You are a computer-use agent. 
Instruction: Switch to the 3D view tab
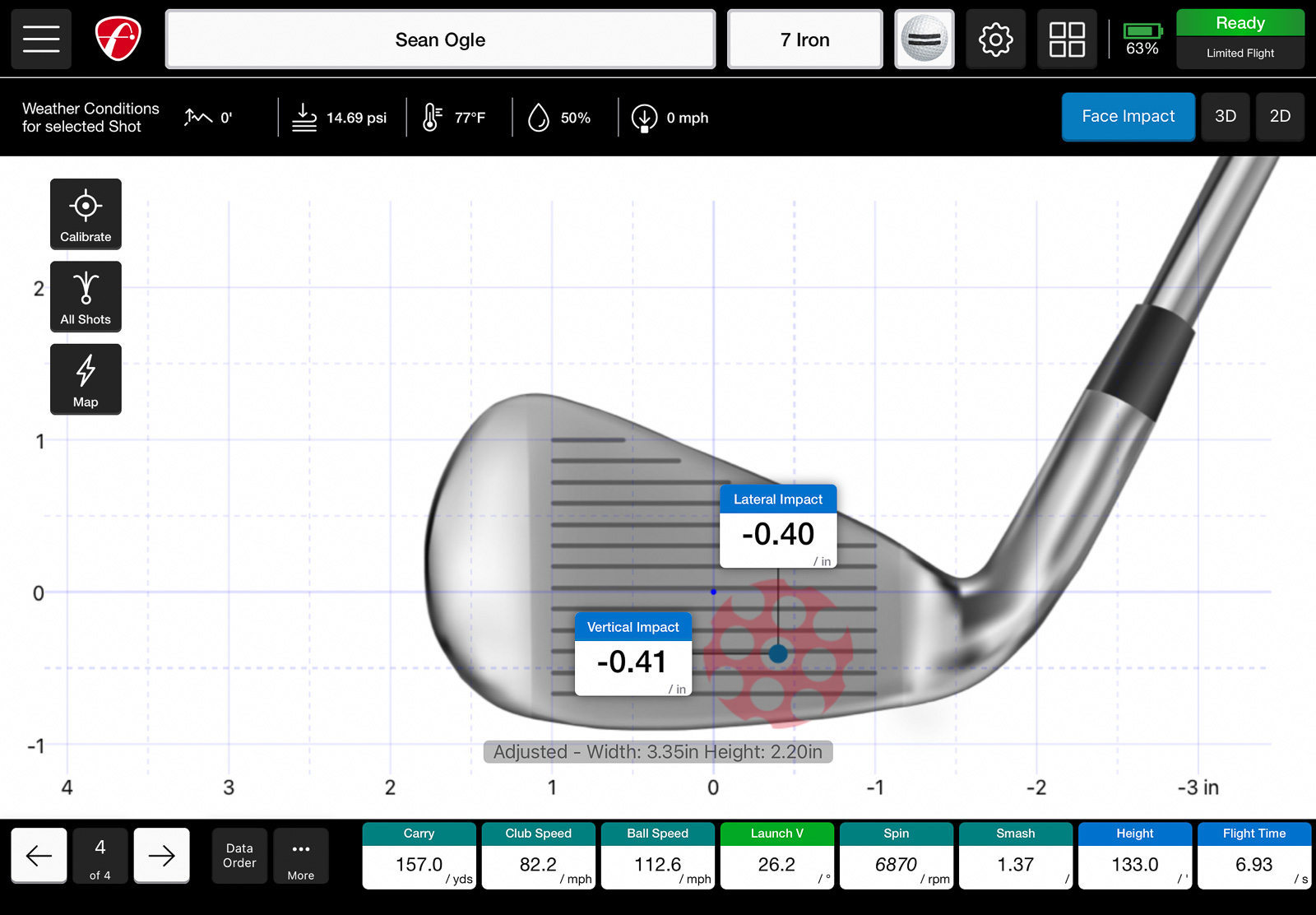coord(1225,116)
